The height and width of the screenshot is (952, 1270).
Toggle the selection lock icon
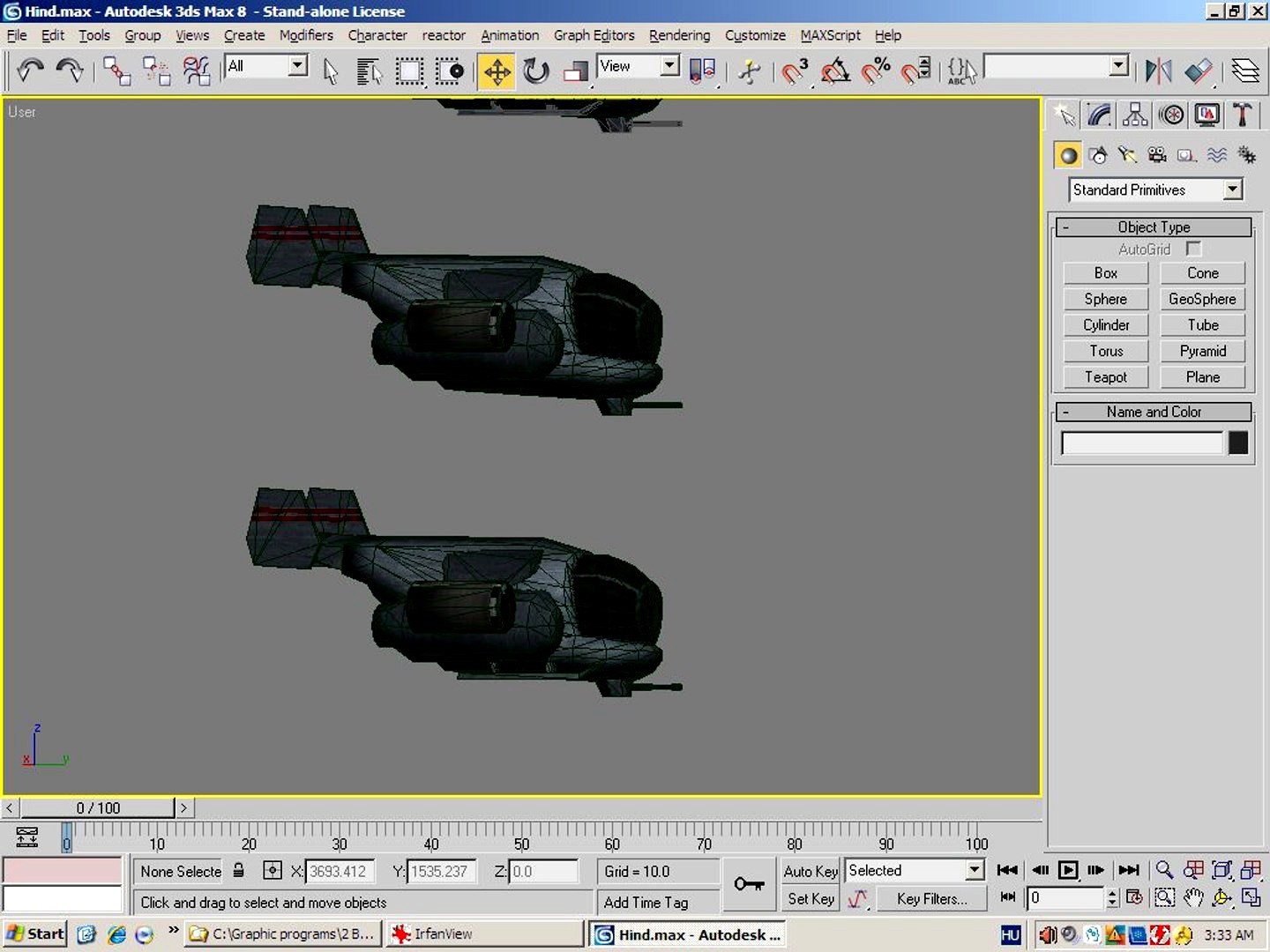tap(238, 871)
